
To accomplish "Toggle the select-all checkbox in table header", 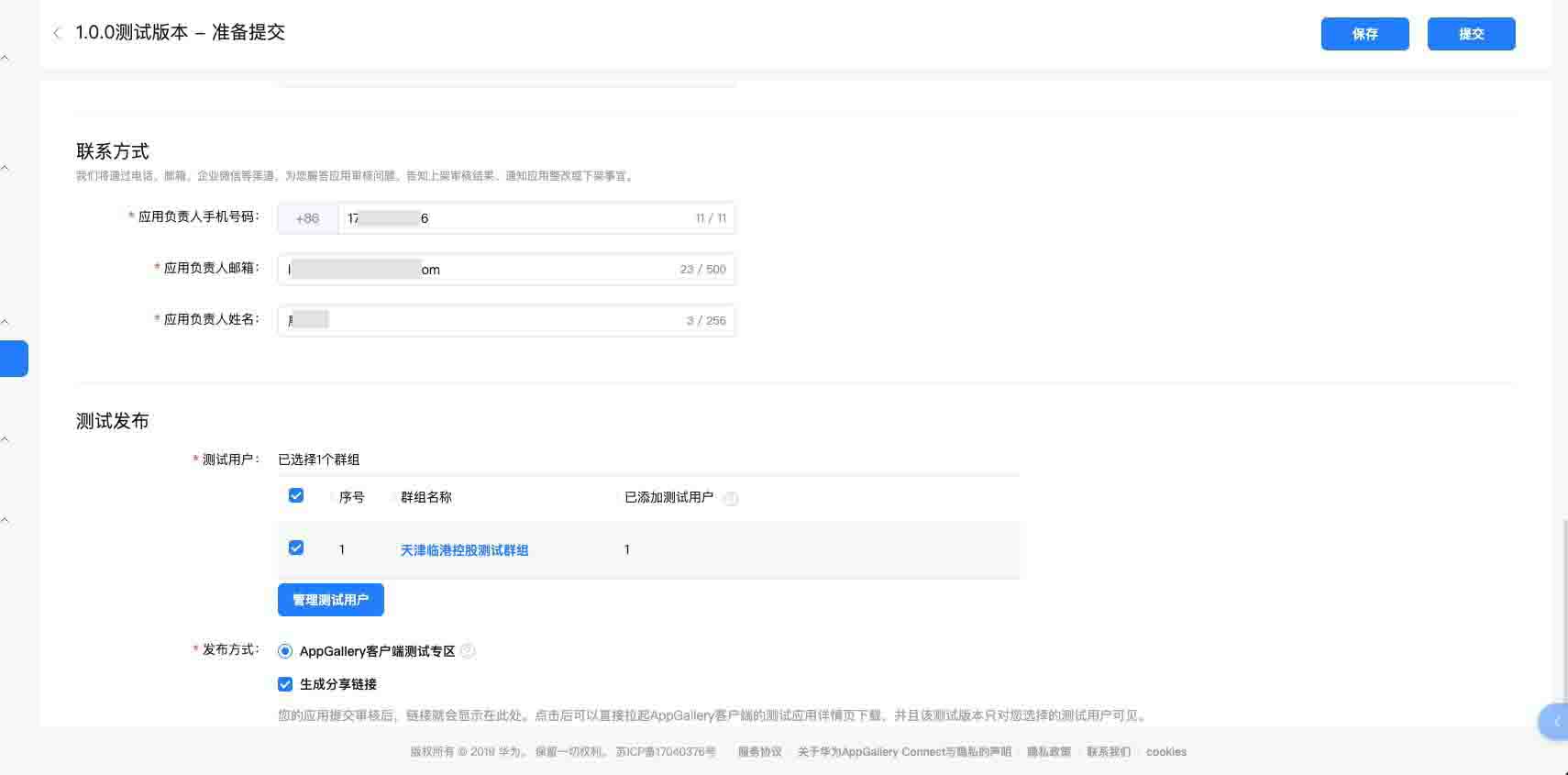I will pos(296,495).
